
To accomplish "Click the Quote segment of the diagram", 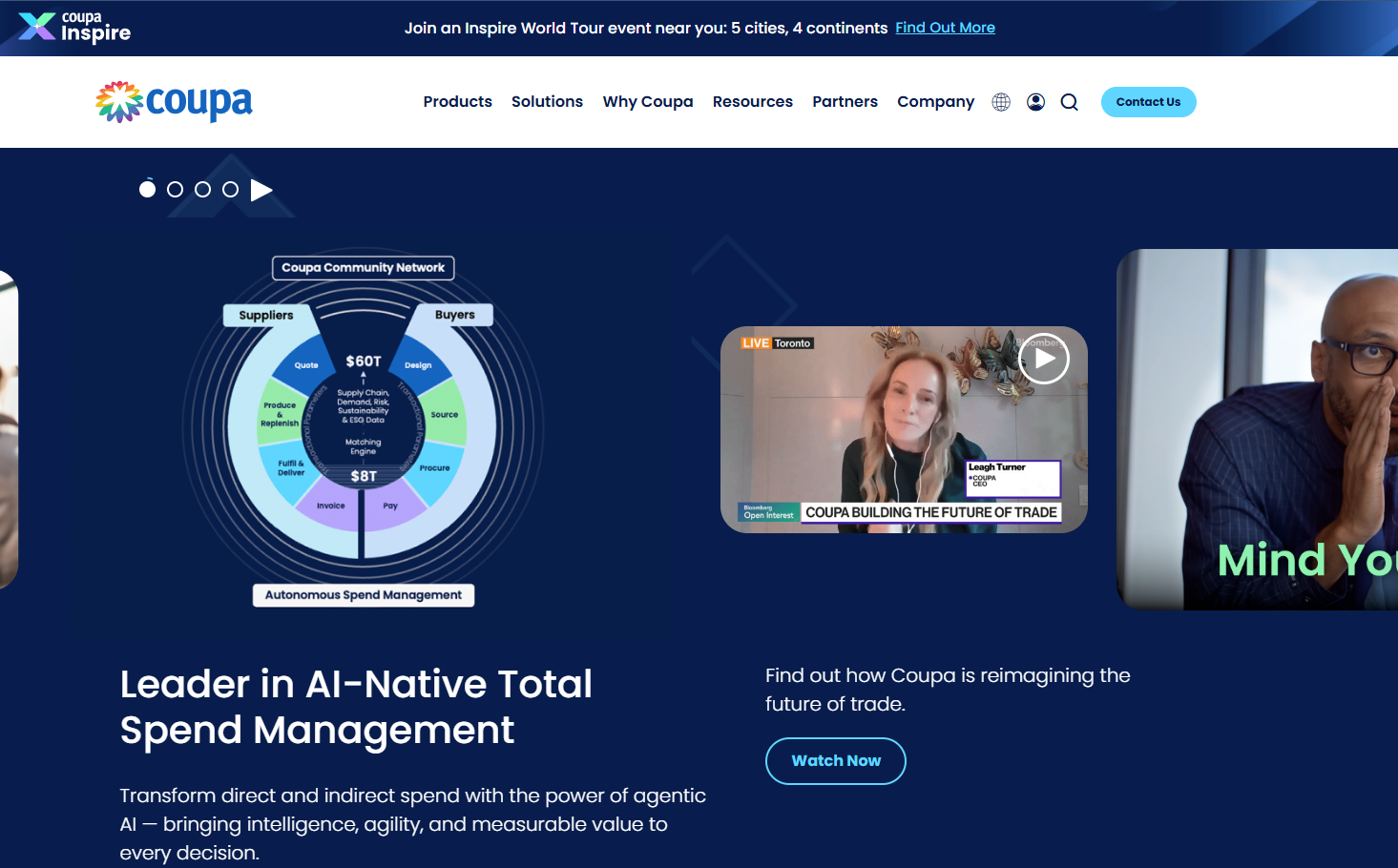I will pos(306,365).
